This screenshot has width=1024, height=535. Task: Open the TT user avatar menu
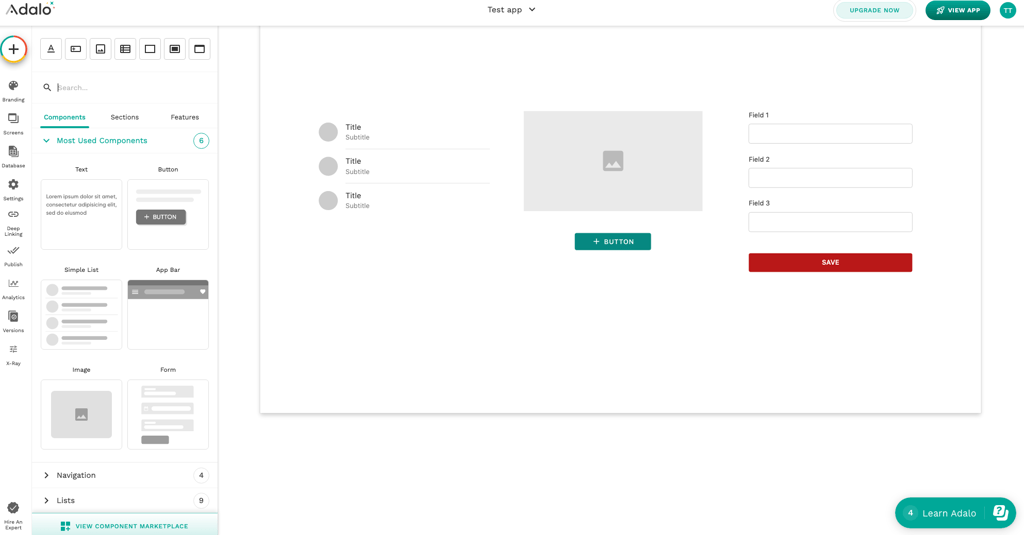tap(1008, 10)
